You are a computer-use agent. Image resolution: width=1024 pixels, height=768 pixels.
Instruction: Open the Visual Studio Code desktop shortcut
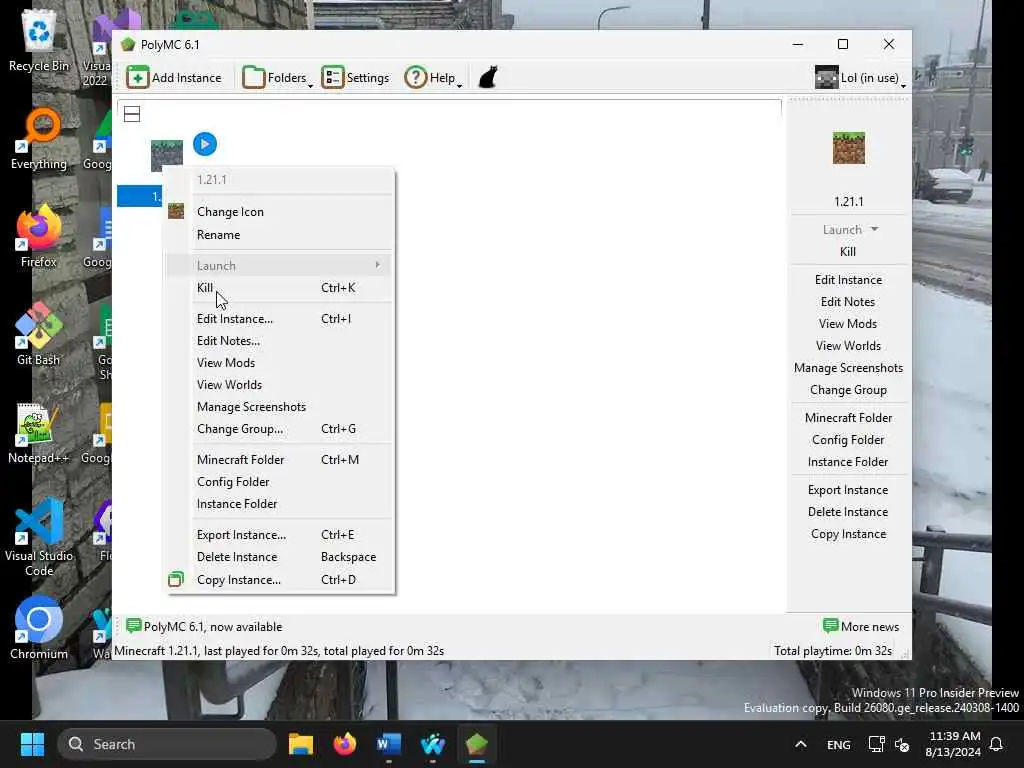tap(39, 537)
